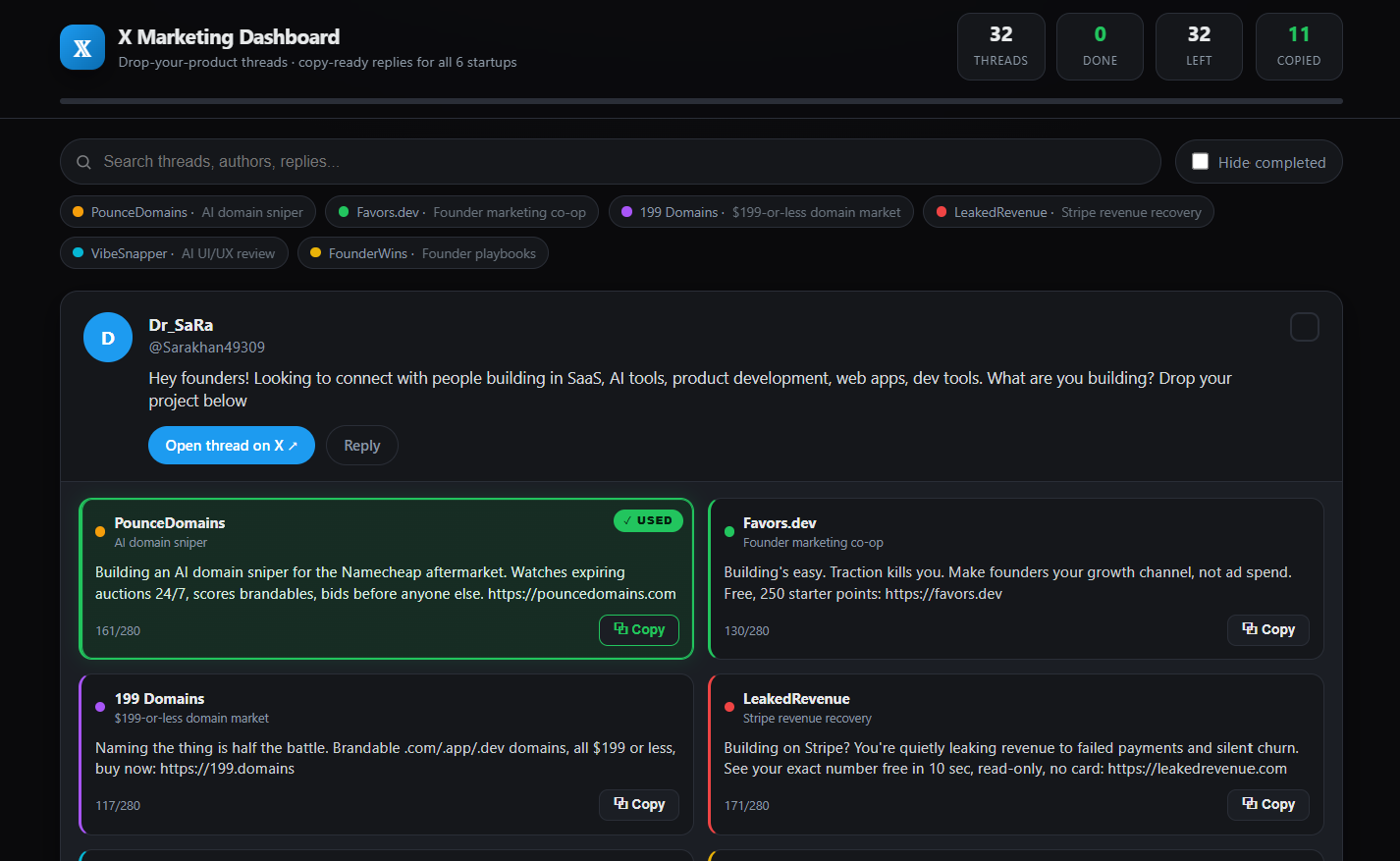This screenshot has height=861, width=1400.
Task: Click the 117/280 character count
Action: coord(118,806)
